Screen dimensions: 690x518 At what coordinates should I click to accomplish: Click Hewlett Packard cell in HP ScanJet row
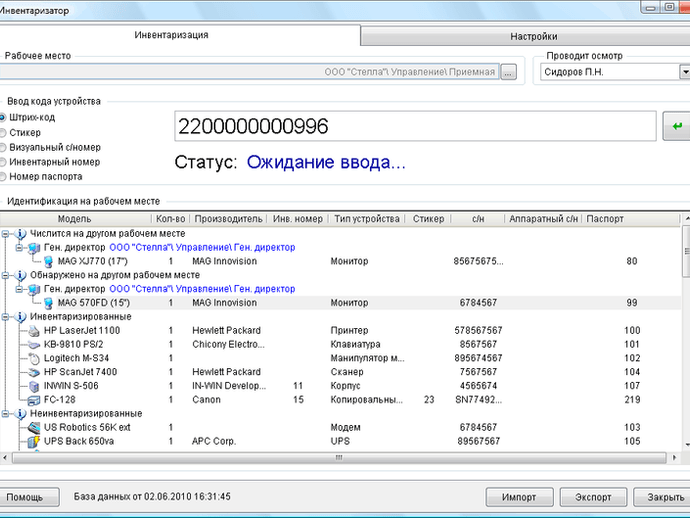point(226,372)
